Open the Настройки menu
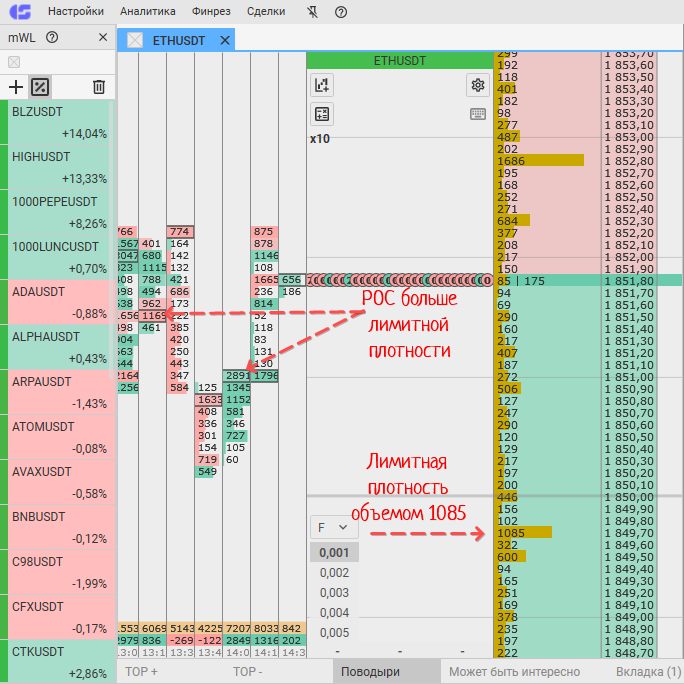Screen dimensions: 684x684 75,12
